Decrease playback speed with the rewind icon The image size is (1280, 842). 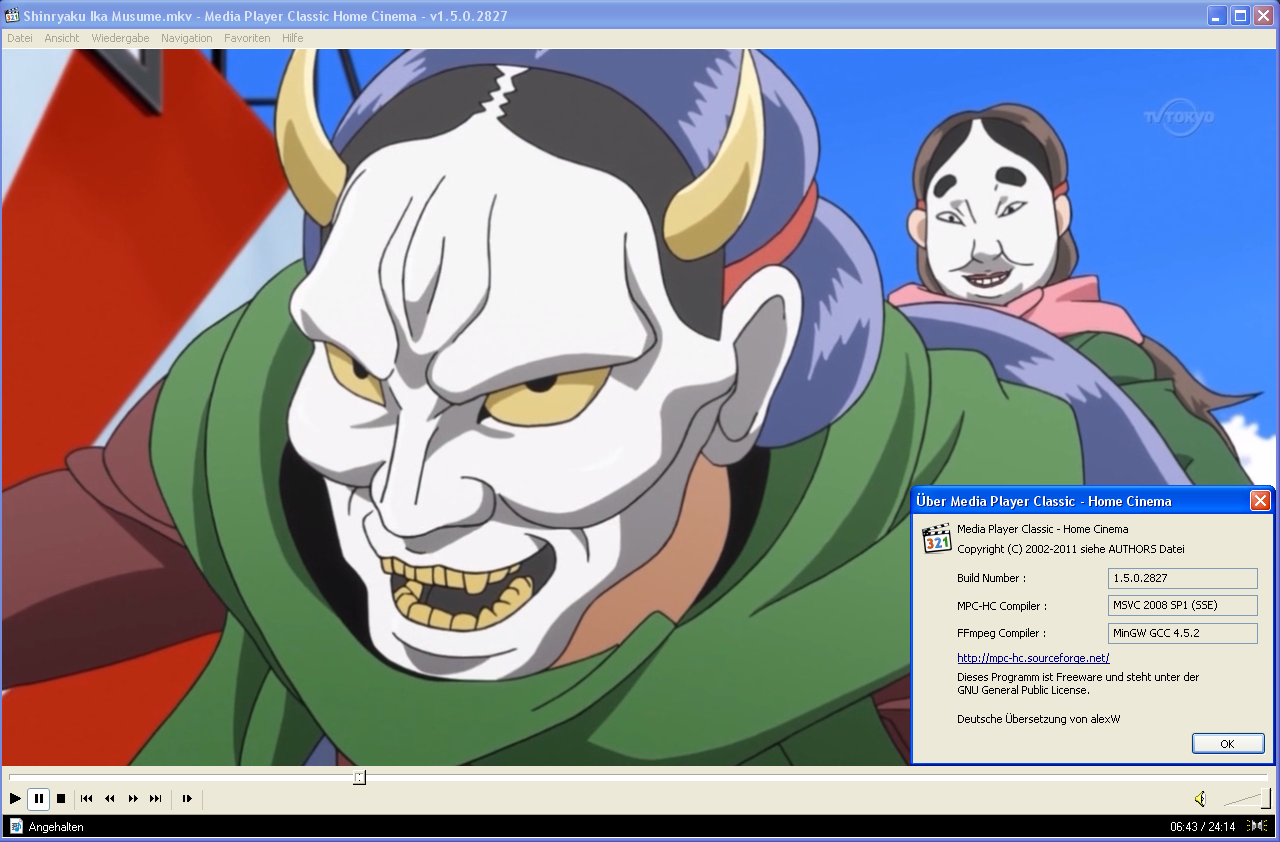click(x=110, y=798)
